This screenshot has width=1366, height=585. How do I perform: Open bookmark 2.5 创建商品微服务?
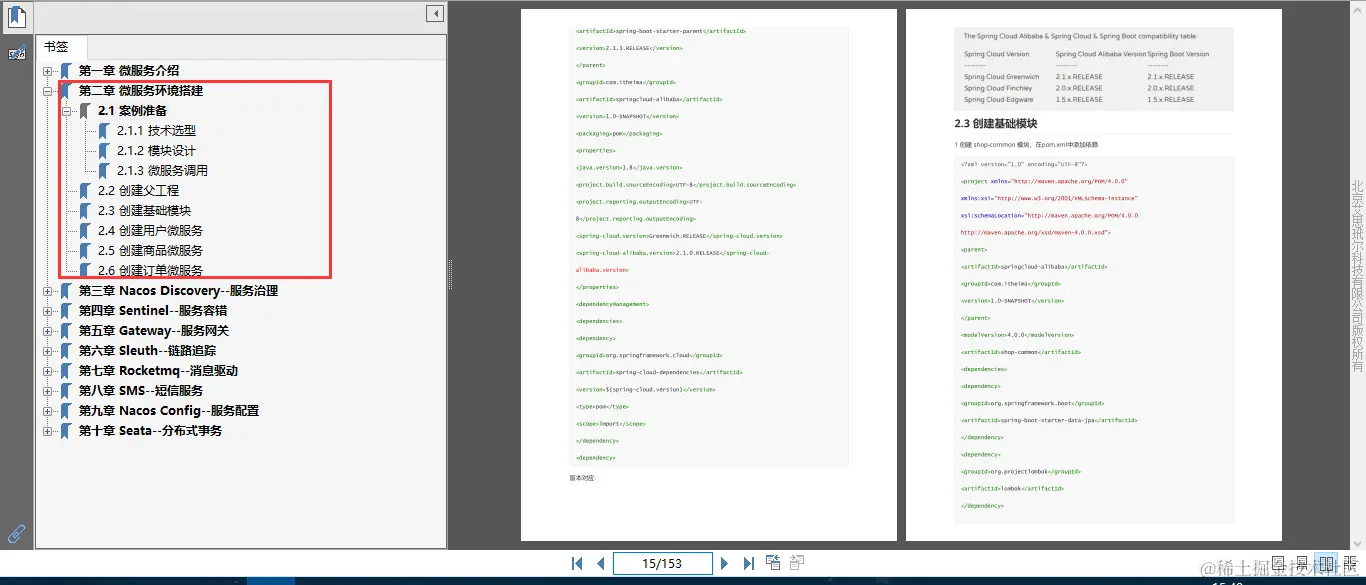point(150,251)
